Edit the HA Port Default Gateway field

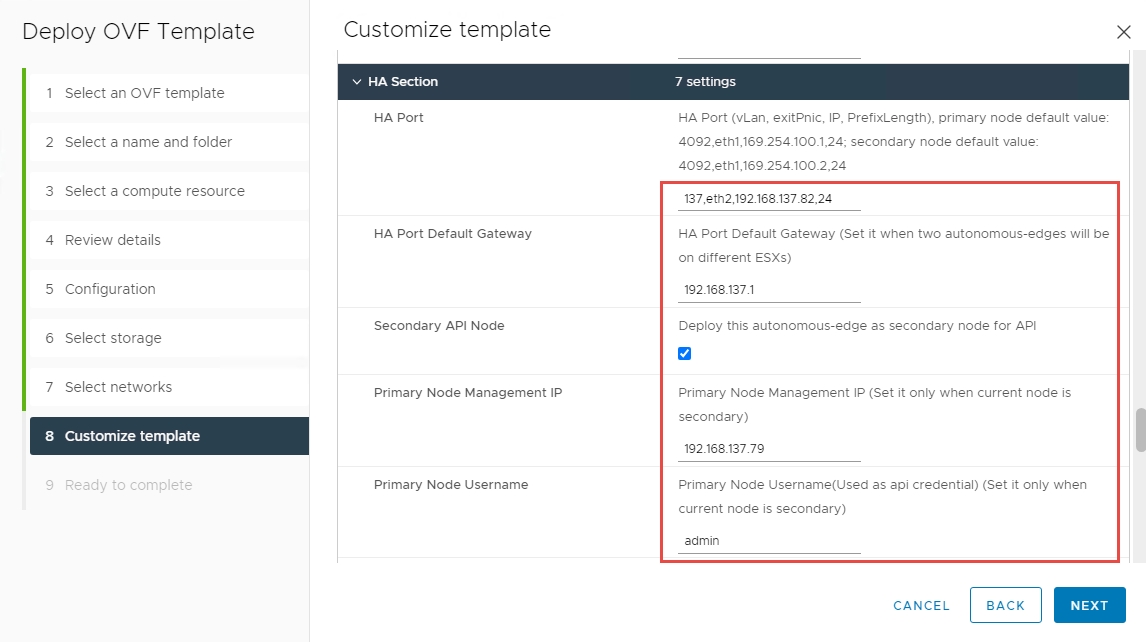[768, 291]
